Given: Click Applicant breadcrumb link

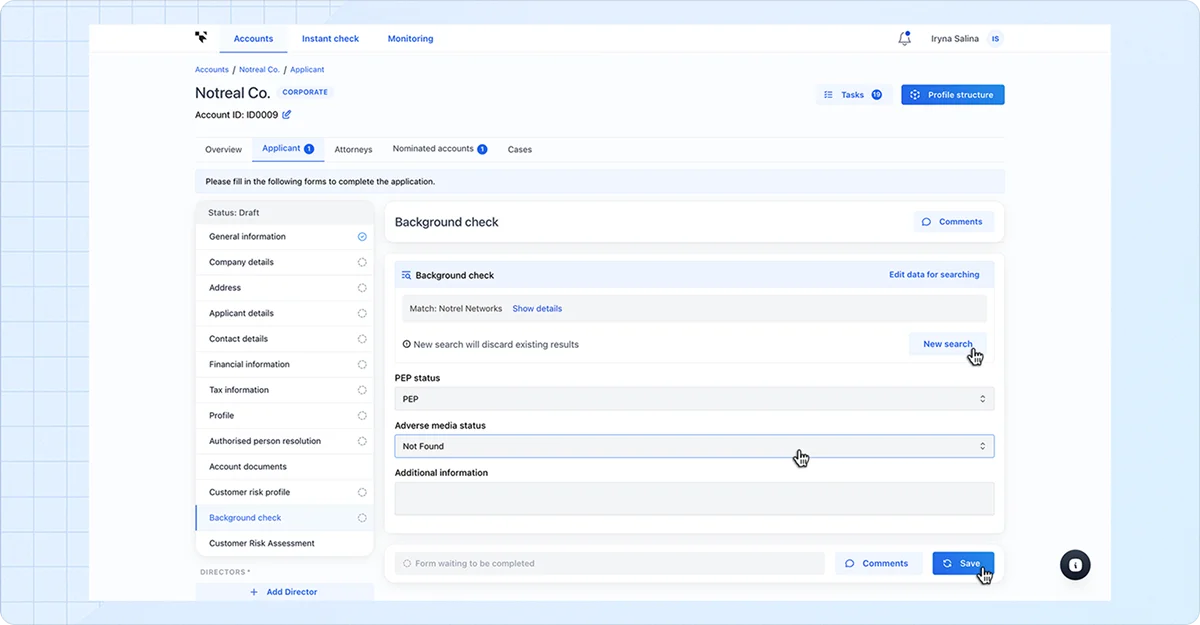Looking at the screenshot, I should (307, 70).
